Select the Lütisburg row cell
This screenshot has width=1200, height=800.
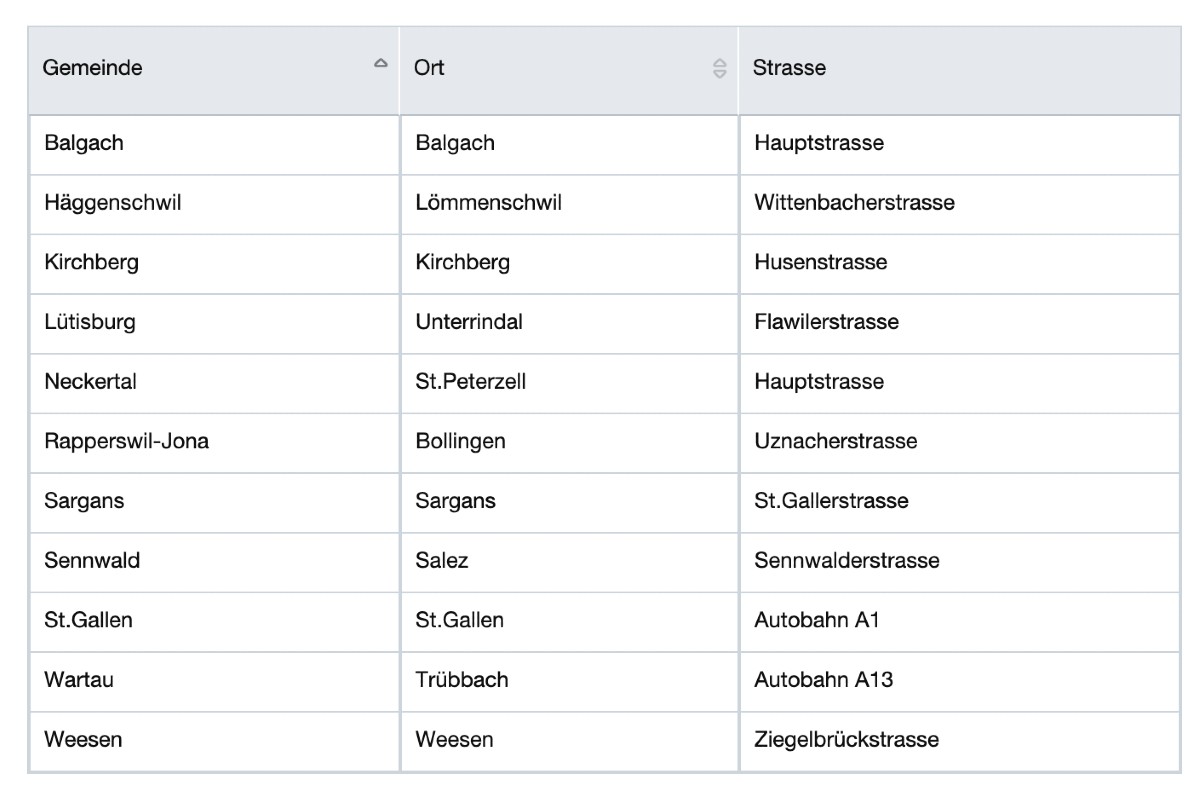pyautogui.click(x=90, y=322)
